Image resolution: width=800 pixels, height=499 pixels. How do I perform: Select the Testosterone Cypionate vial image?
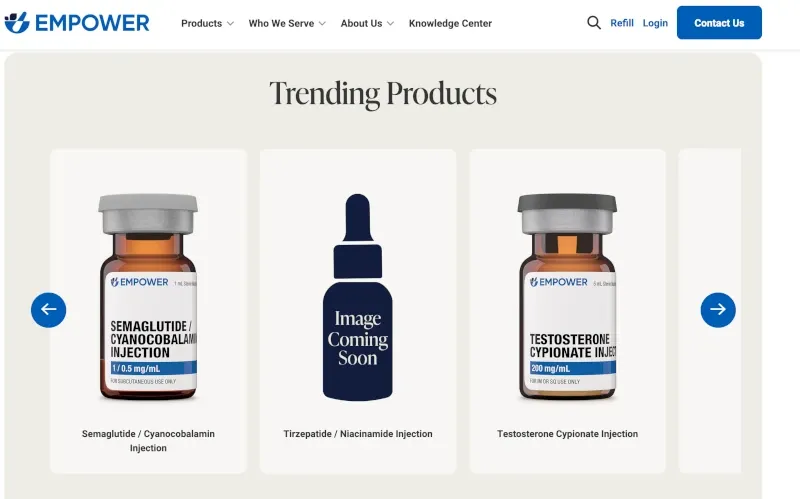(567, 296)
